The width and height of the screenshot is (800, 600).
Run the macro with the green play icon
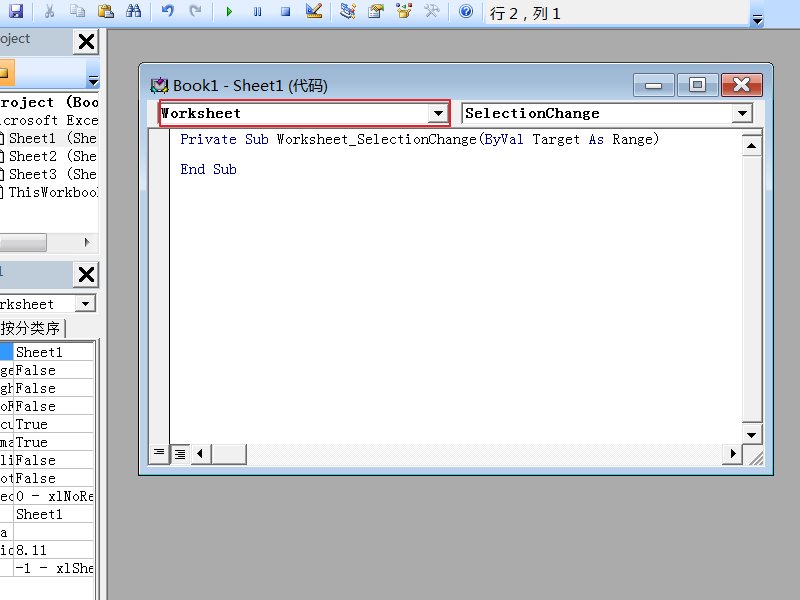(230, 12)
